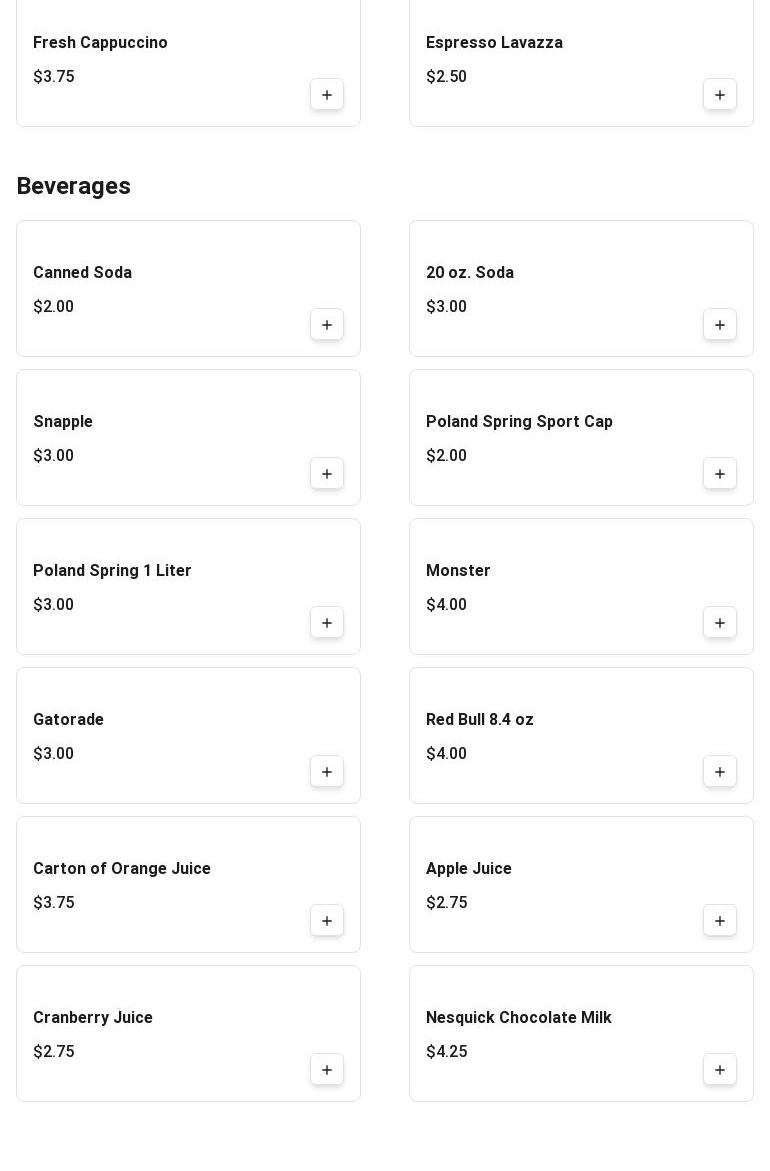This screenshot has height=1171, width=770.
Task: Add Nesquick Chocolate Milk item
Action: click(720, 1070)
